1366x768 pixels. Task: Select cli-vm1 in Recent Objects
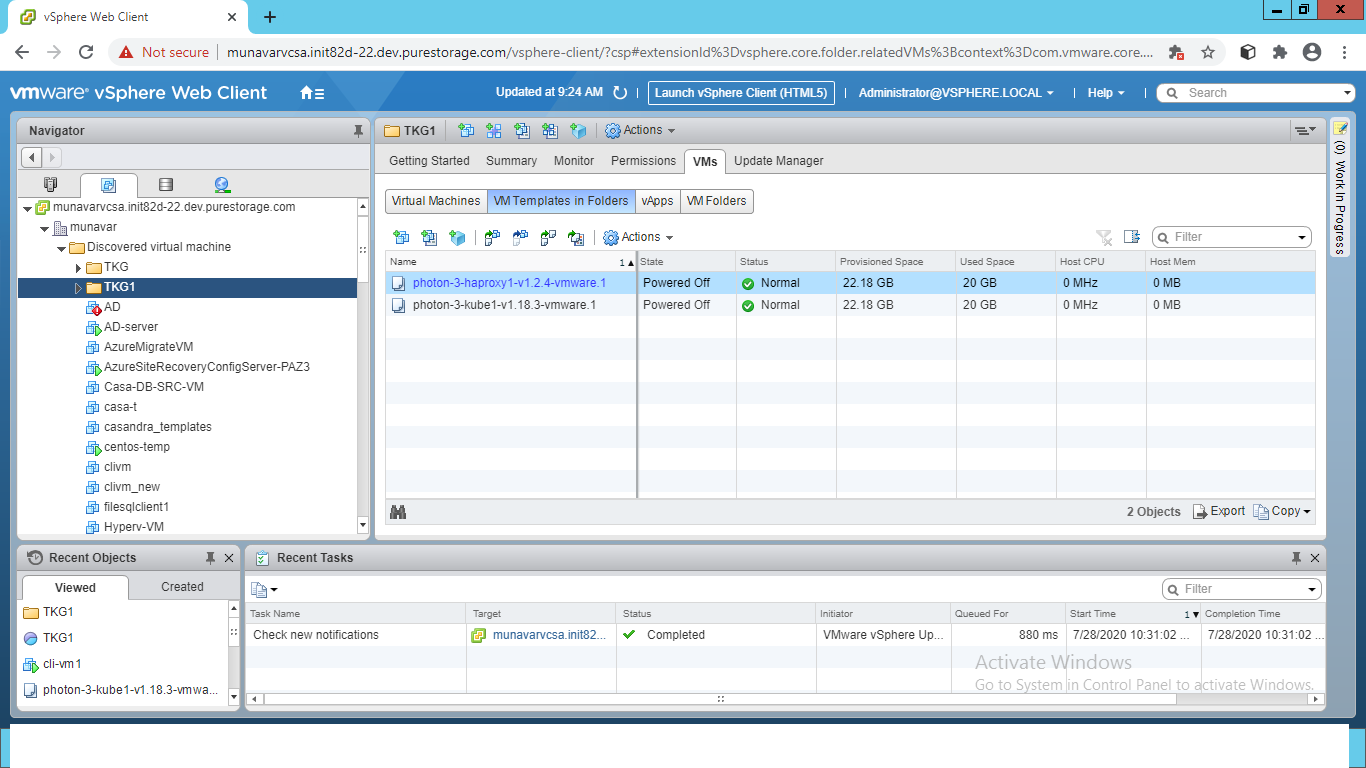62,664
